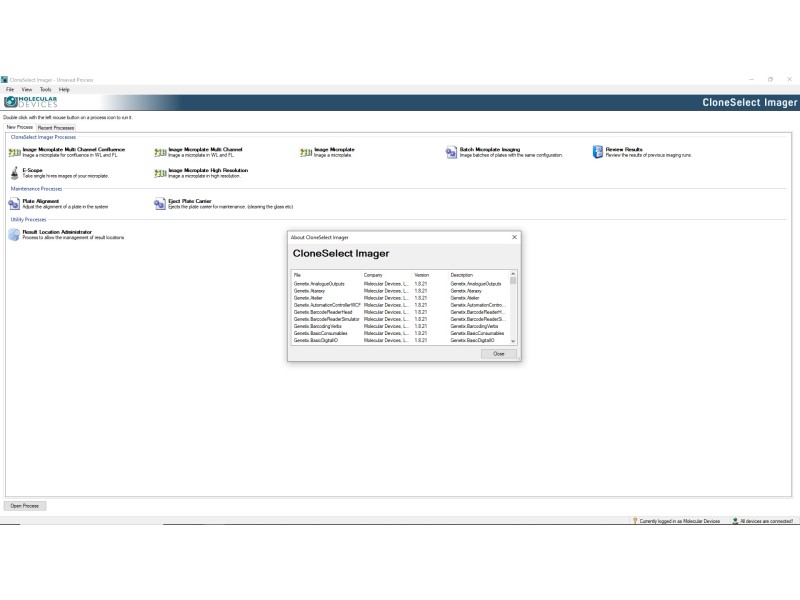Select the Genetix.BarcodingVerbs row
The image size is (800, 600).
coord(401,326)
